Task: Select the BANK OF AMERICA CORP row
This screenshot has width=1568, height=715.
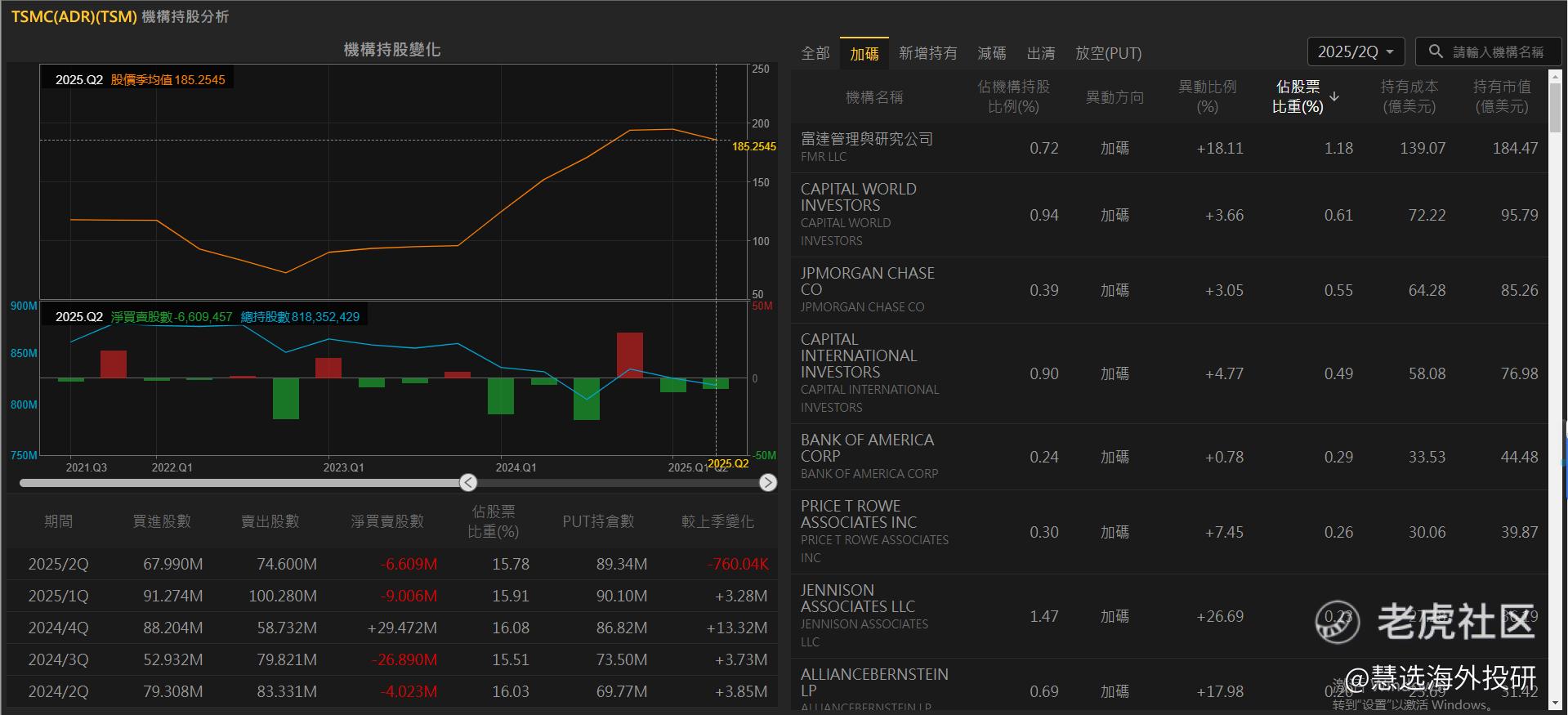Action: (x=1169, y=457)
